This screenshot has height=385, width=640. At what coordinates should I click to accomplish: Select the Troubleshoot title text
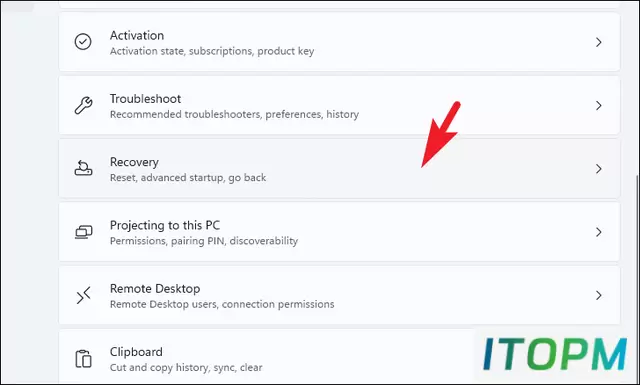click(145, 99)
